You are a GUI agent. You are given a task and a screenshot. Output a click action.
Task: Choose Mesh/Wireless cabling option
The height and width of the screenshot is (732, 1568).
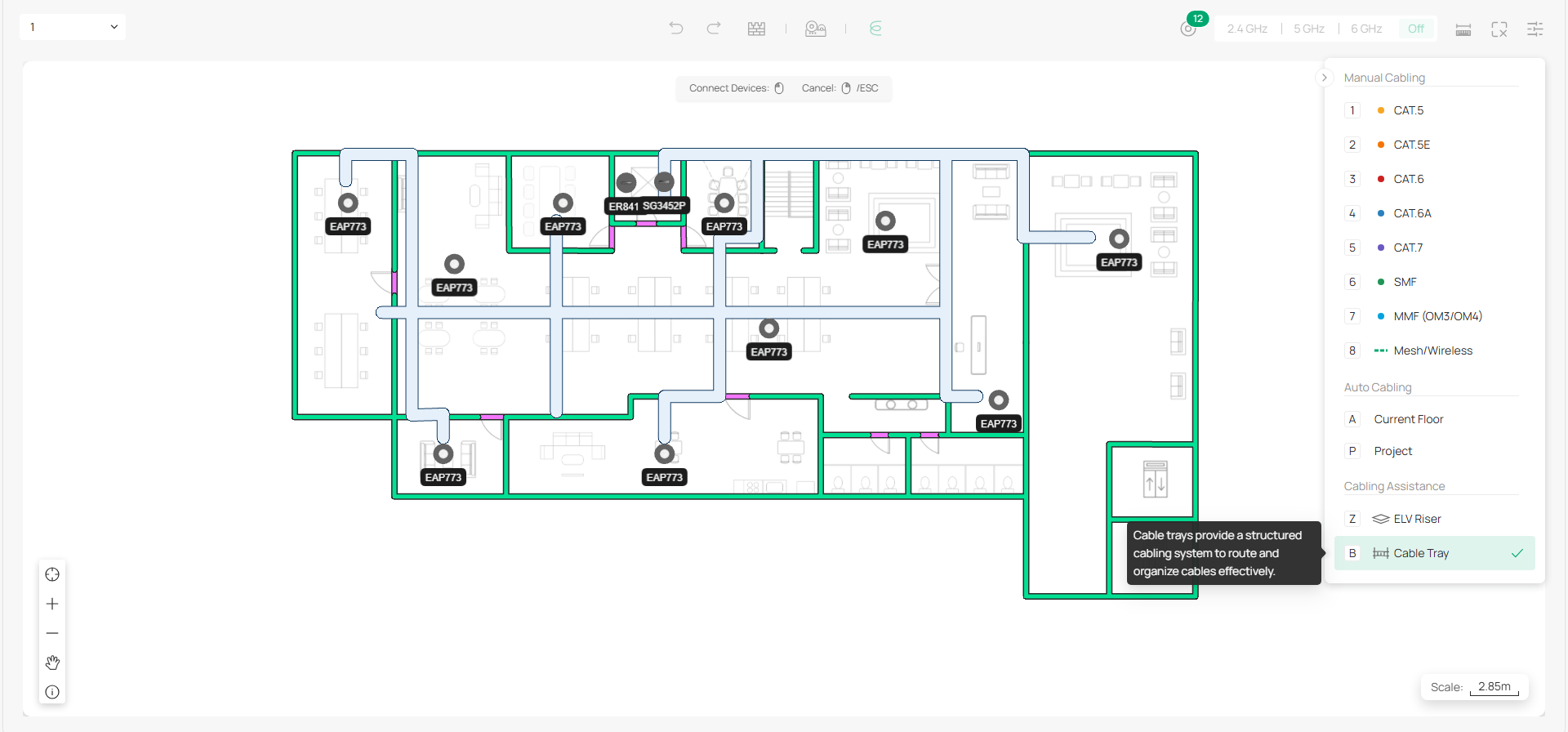(x=1432, y=350)
